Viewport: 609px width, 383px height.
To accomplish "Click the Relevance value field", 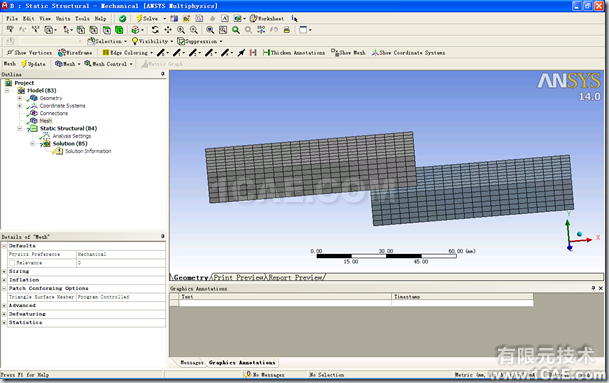I will point(121,263).
